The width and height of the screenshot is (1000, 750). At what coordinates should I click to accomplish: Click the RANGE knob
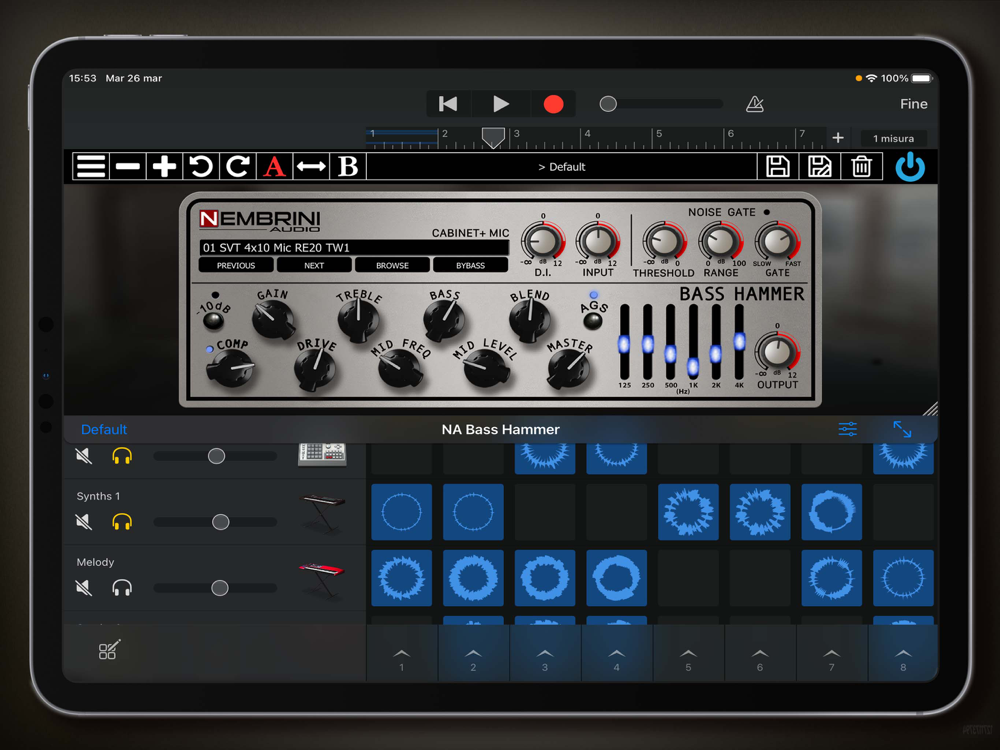point(720,242)
